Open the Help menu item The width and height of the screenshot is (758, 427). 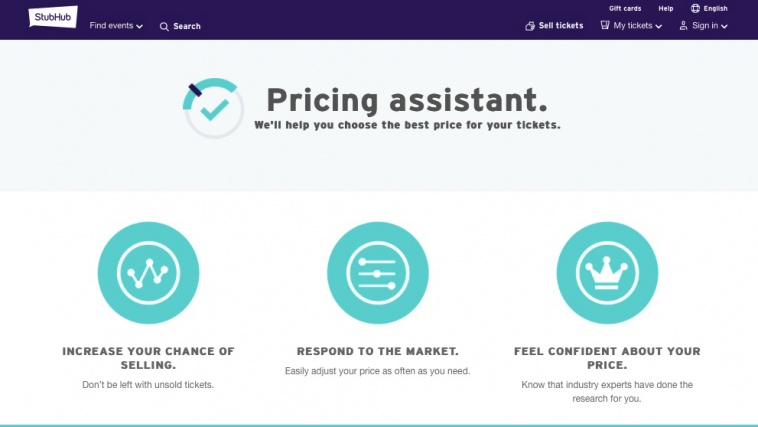(666, 8)
